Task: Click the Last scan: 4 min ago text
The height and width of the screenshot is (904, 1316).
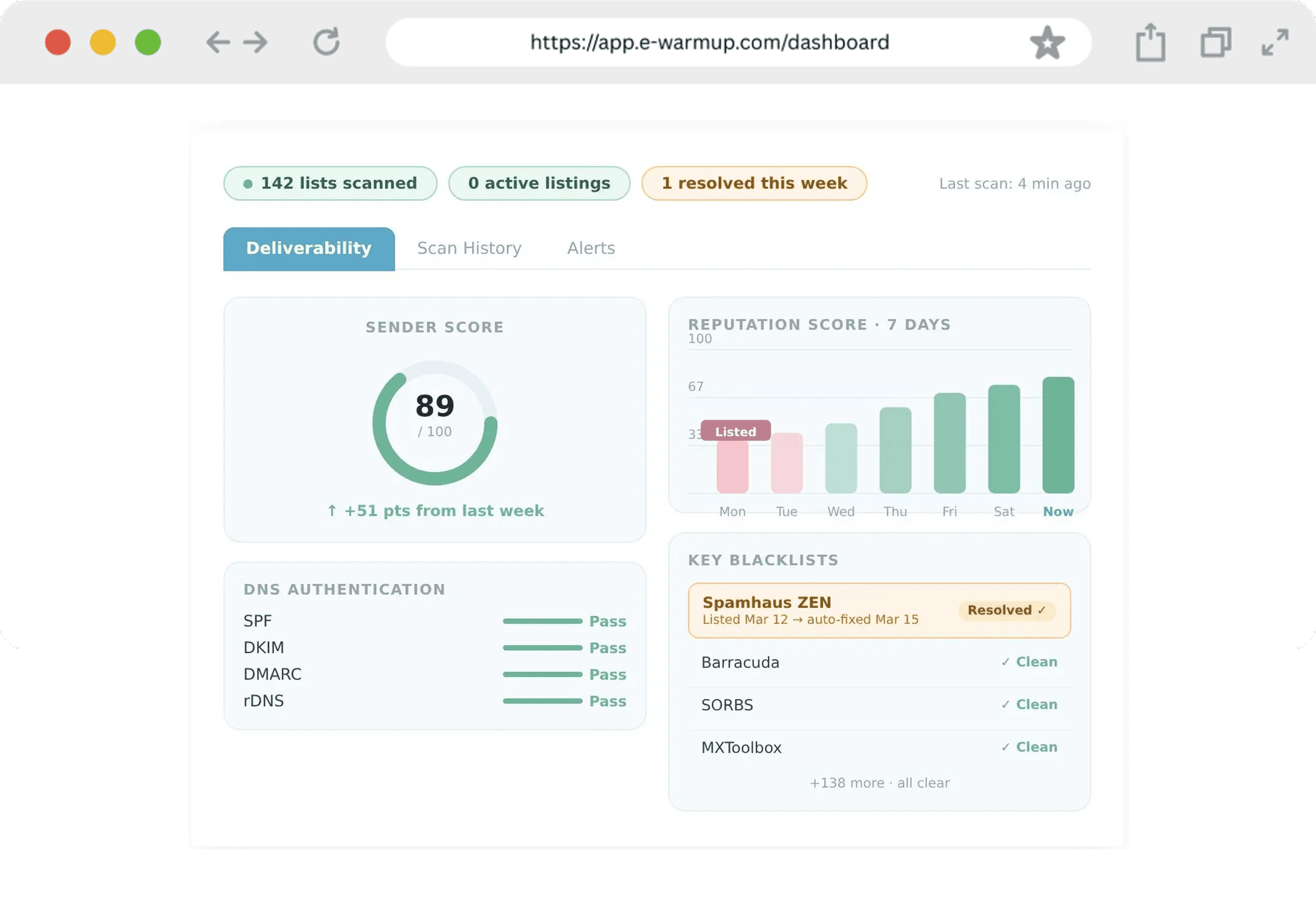Action: pyautogui.click(x=1014, y=184)
